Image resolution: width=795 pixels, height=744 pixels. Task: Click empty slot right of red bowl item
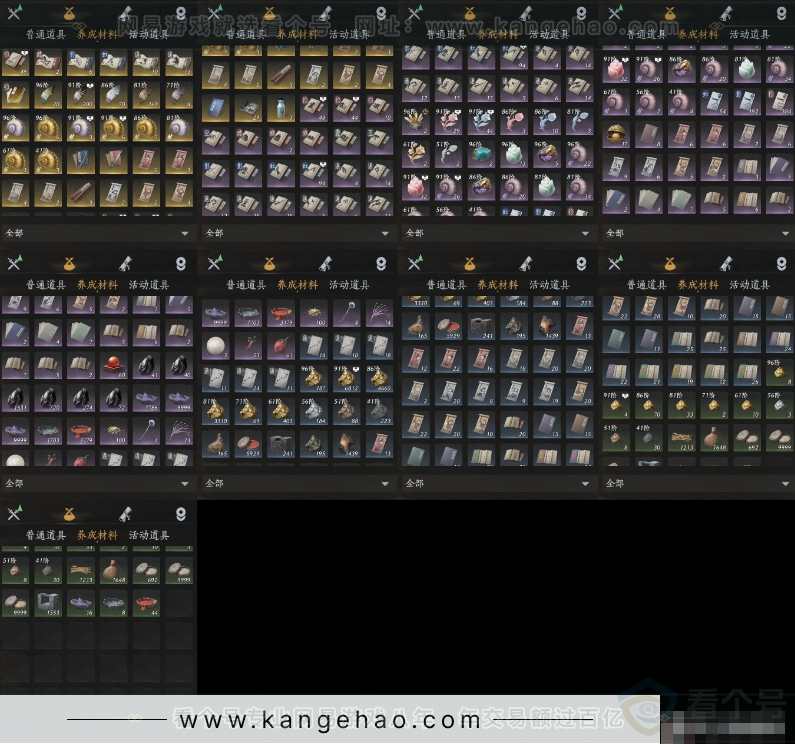179,602
